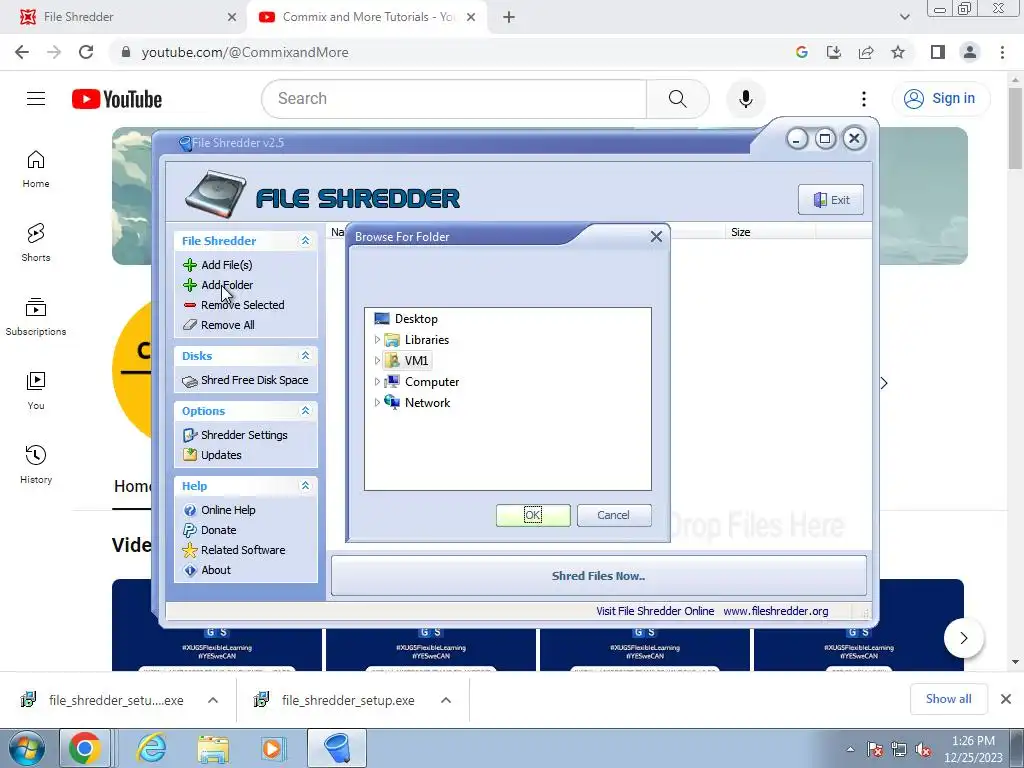Expand the Computer tree node
The image size is (1024, 768).
tap(377, 382)
